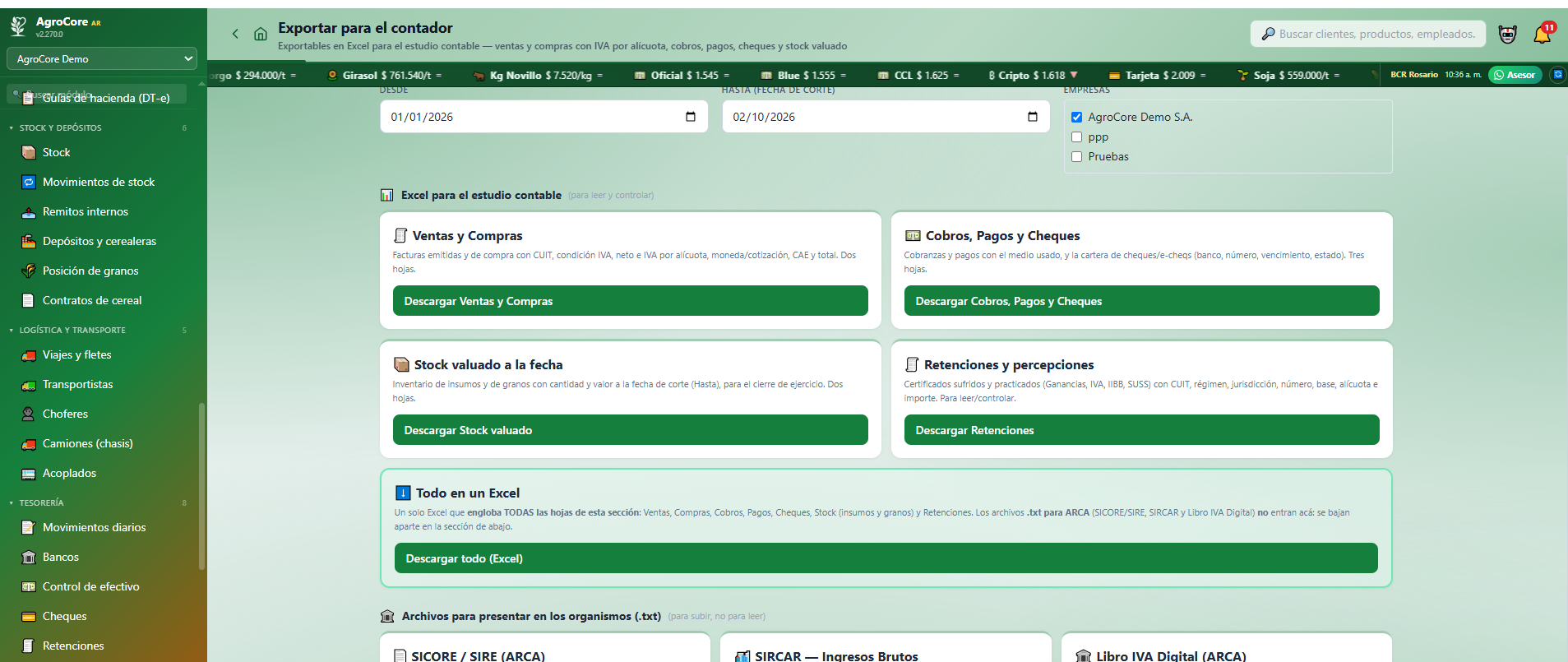Click Descargar todo (Excel) button
This screenshot has width=1568, height=662.
[x=886, y=558]
